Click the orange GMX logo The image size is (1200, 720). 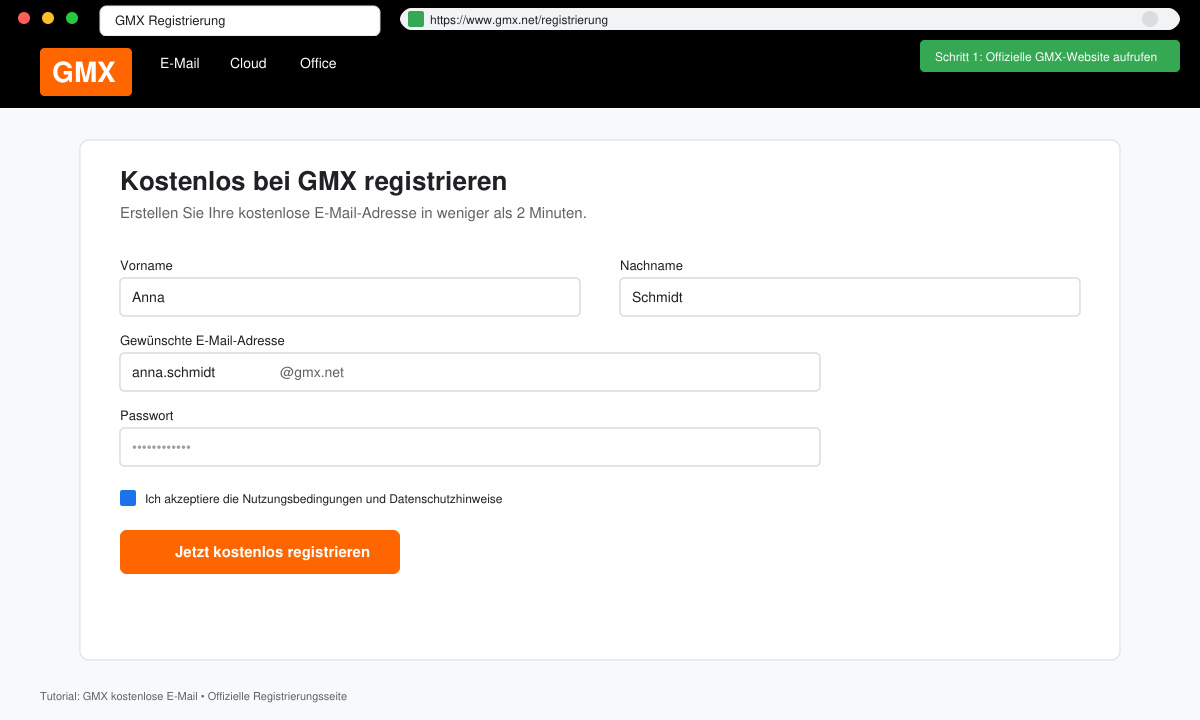coord(86,72)
